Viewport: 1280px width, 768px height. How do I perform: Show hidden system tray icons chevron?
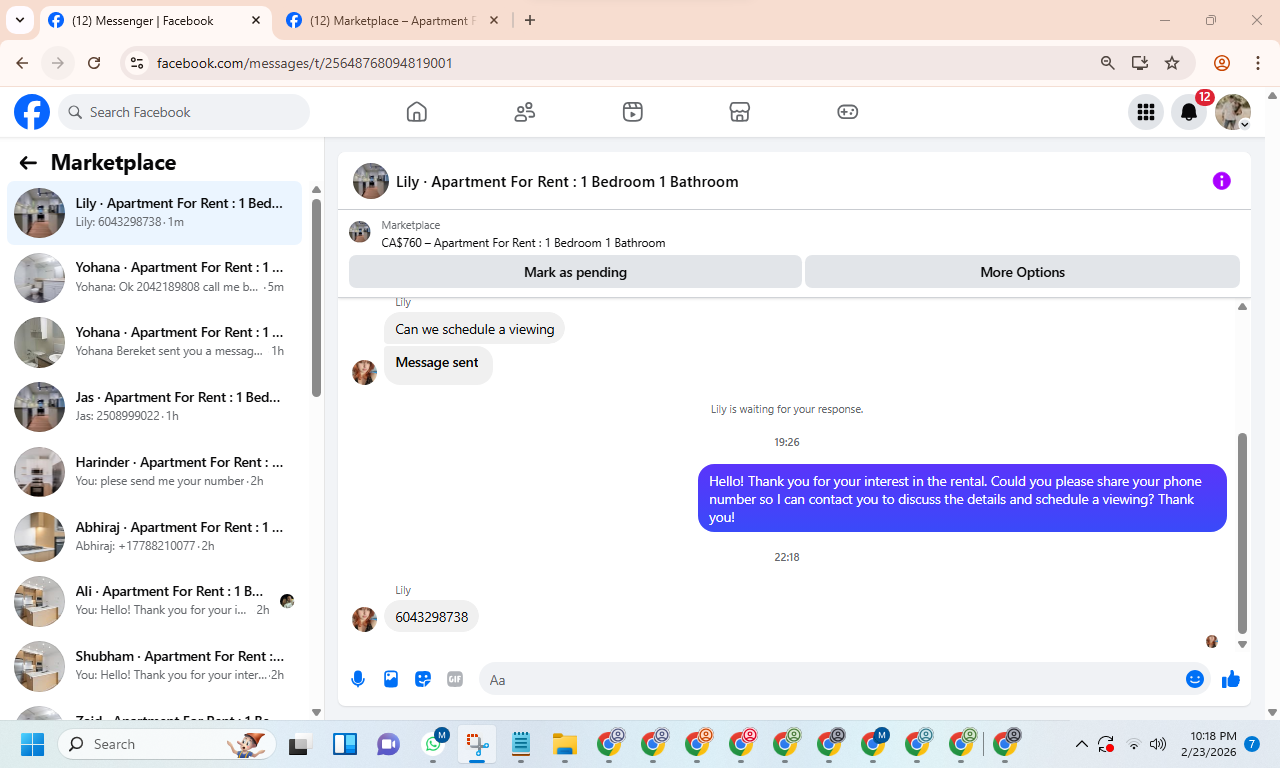pyautogui.click(x=1081, y=744)
